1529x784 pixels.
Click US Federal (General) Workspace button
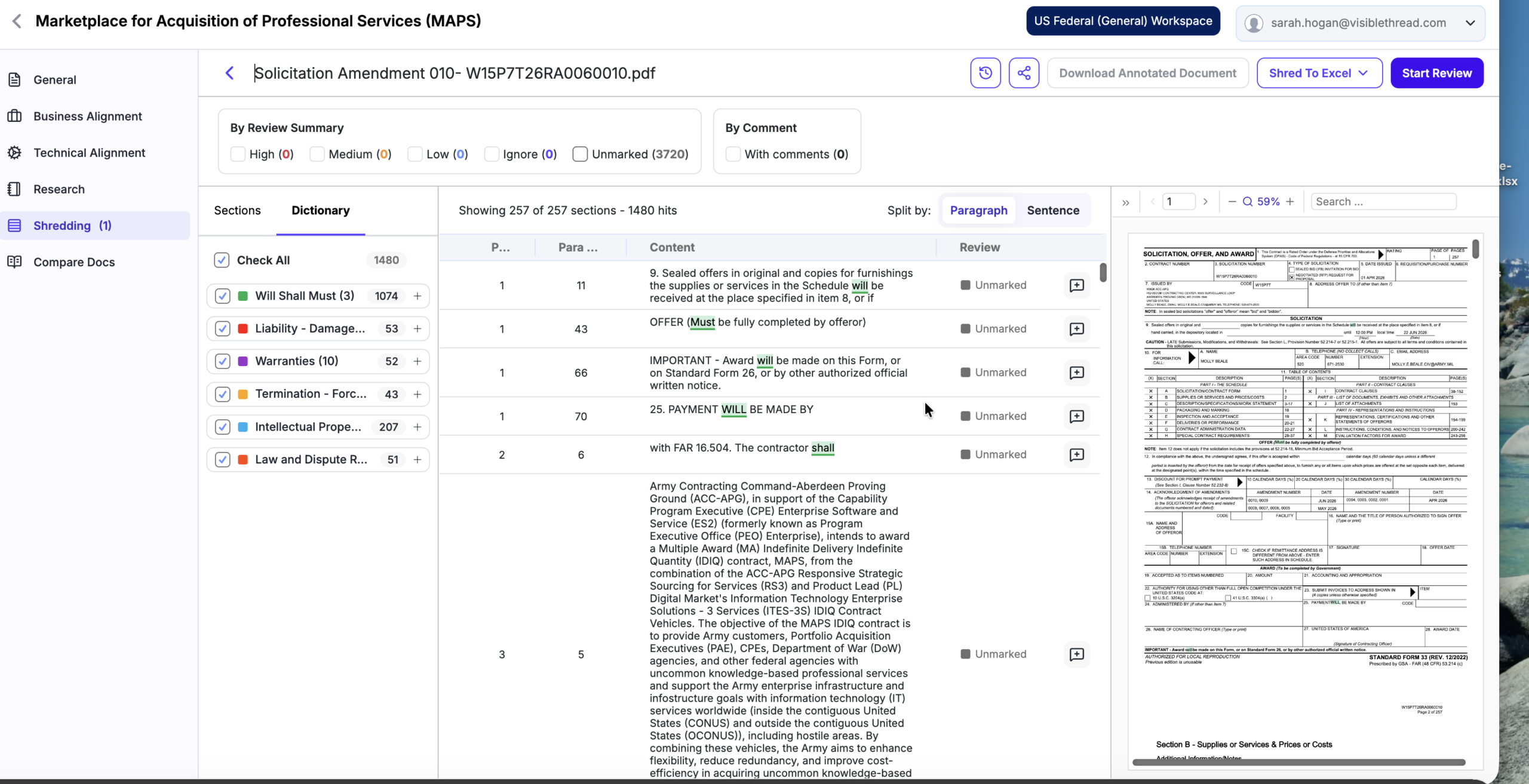1123,21
